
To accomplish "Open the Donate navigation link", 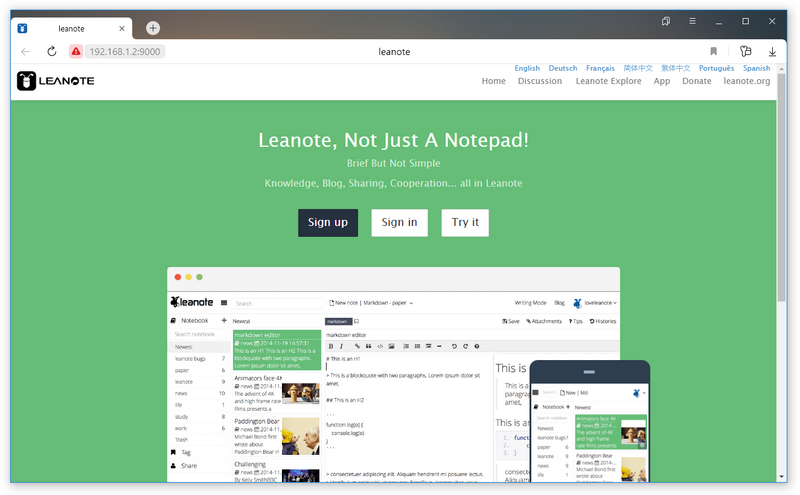I will [x=696, y=81].
